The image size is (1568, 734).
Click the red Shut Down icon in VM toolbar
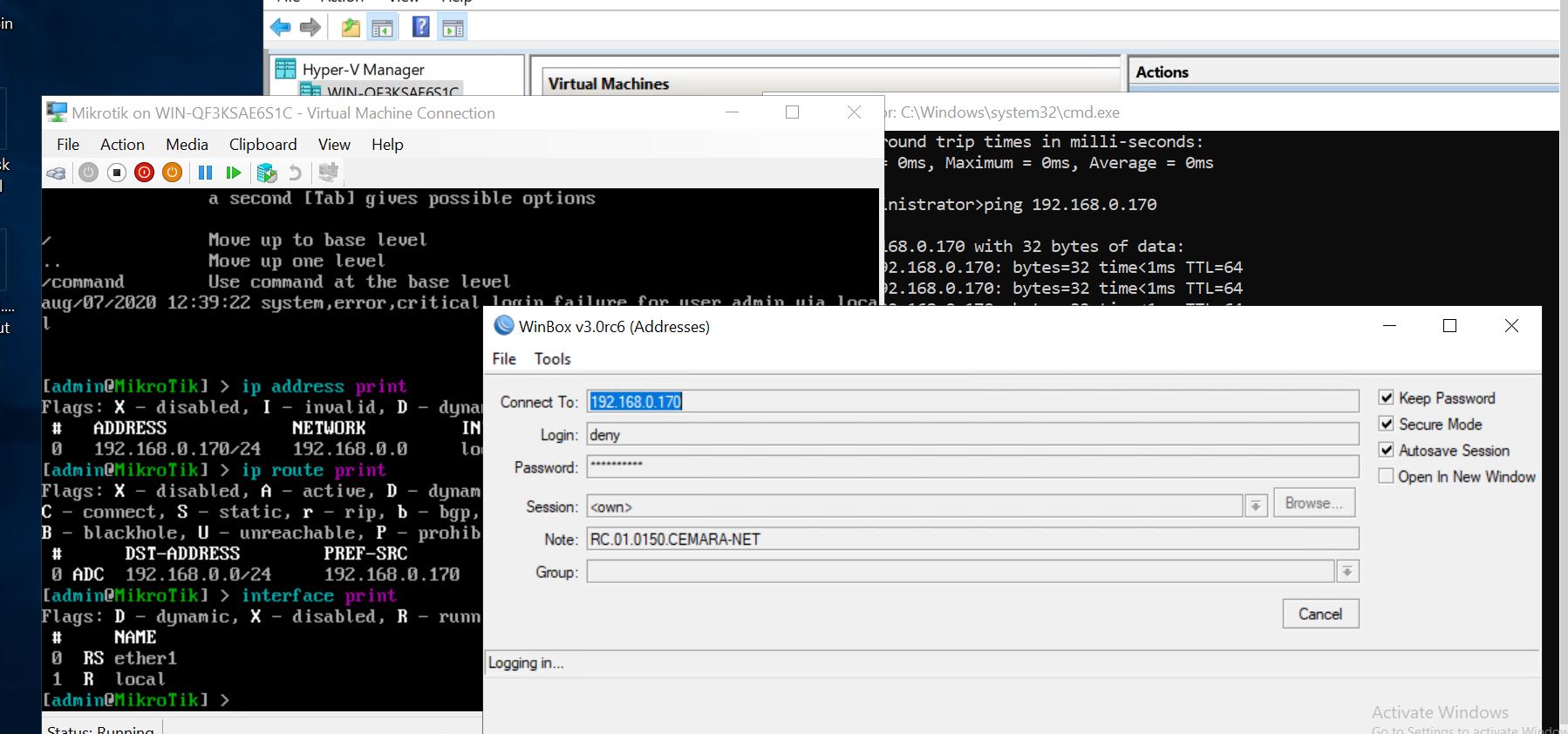tap(145, 173)
